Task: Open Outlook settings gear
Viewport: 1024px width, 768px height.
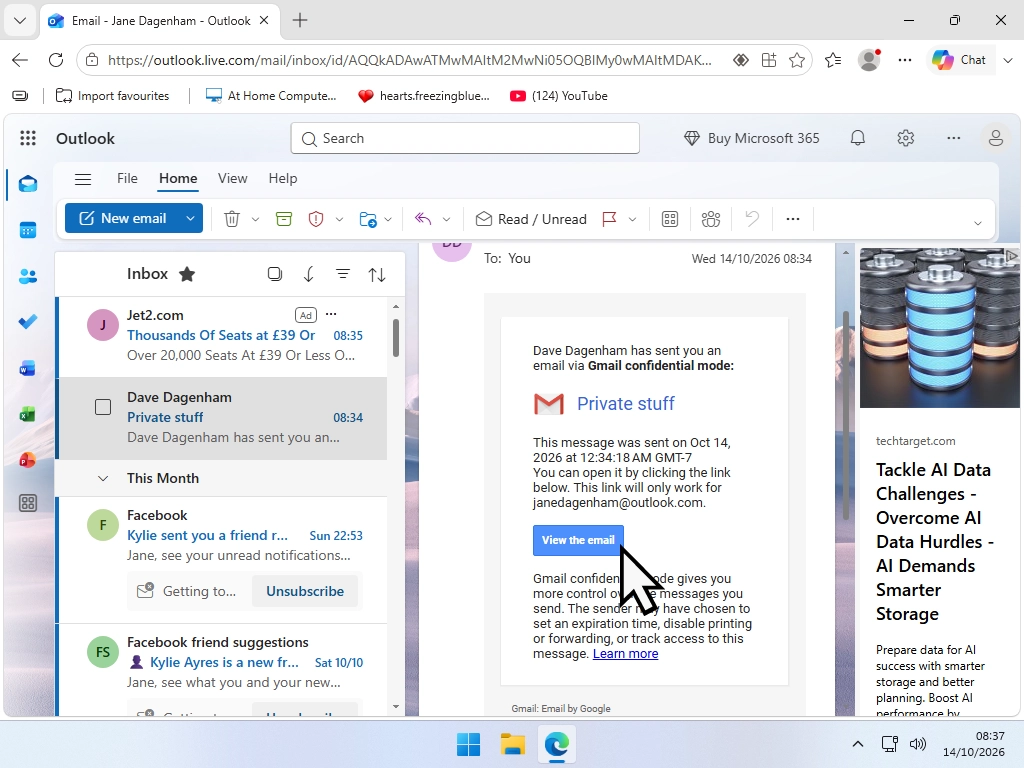Action: (x=906, y=138)
